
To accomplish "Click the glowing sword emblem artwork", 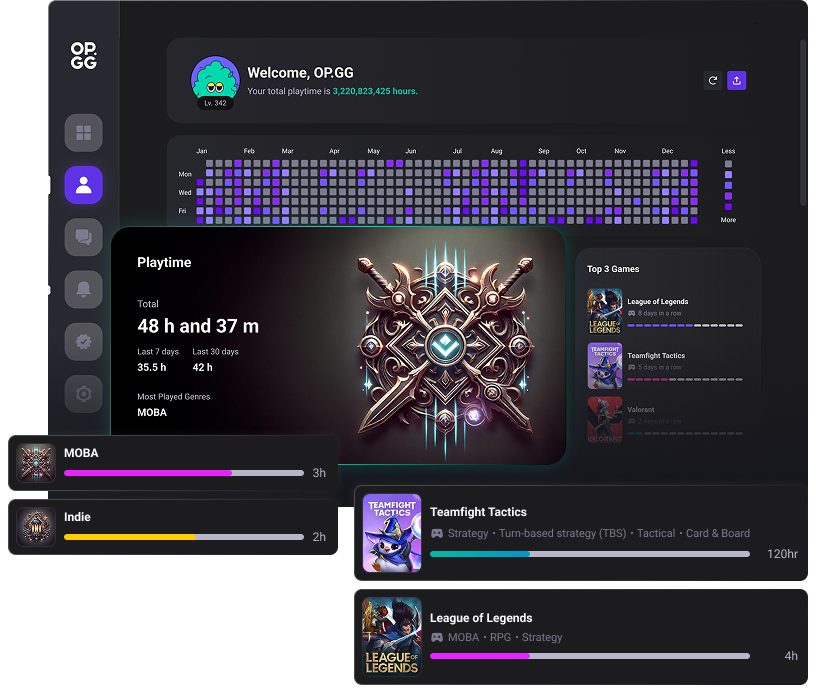I will pos(445,346).
